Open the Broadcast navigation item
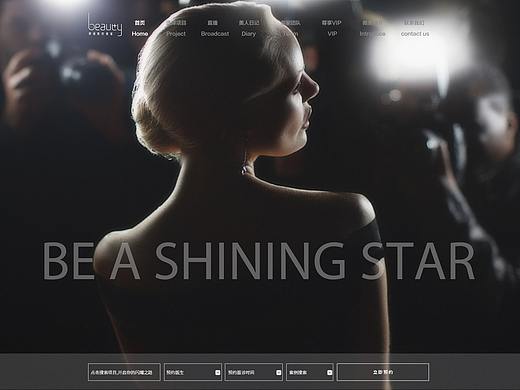Image resolution: width=520 pixels, height=390 pixels. 215,28
